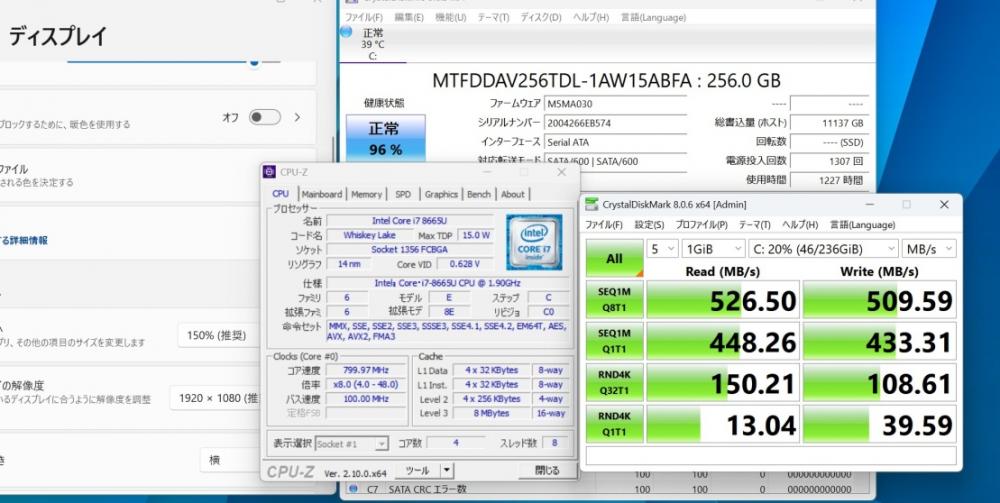The height and width of the screenshot is (503, 1000).
Task: Open CrystalDiskMark ヘルプ(H) menu
Action: (800, 225)
